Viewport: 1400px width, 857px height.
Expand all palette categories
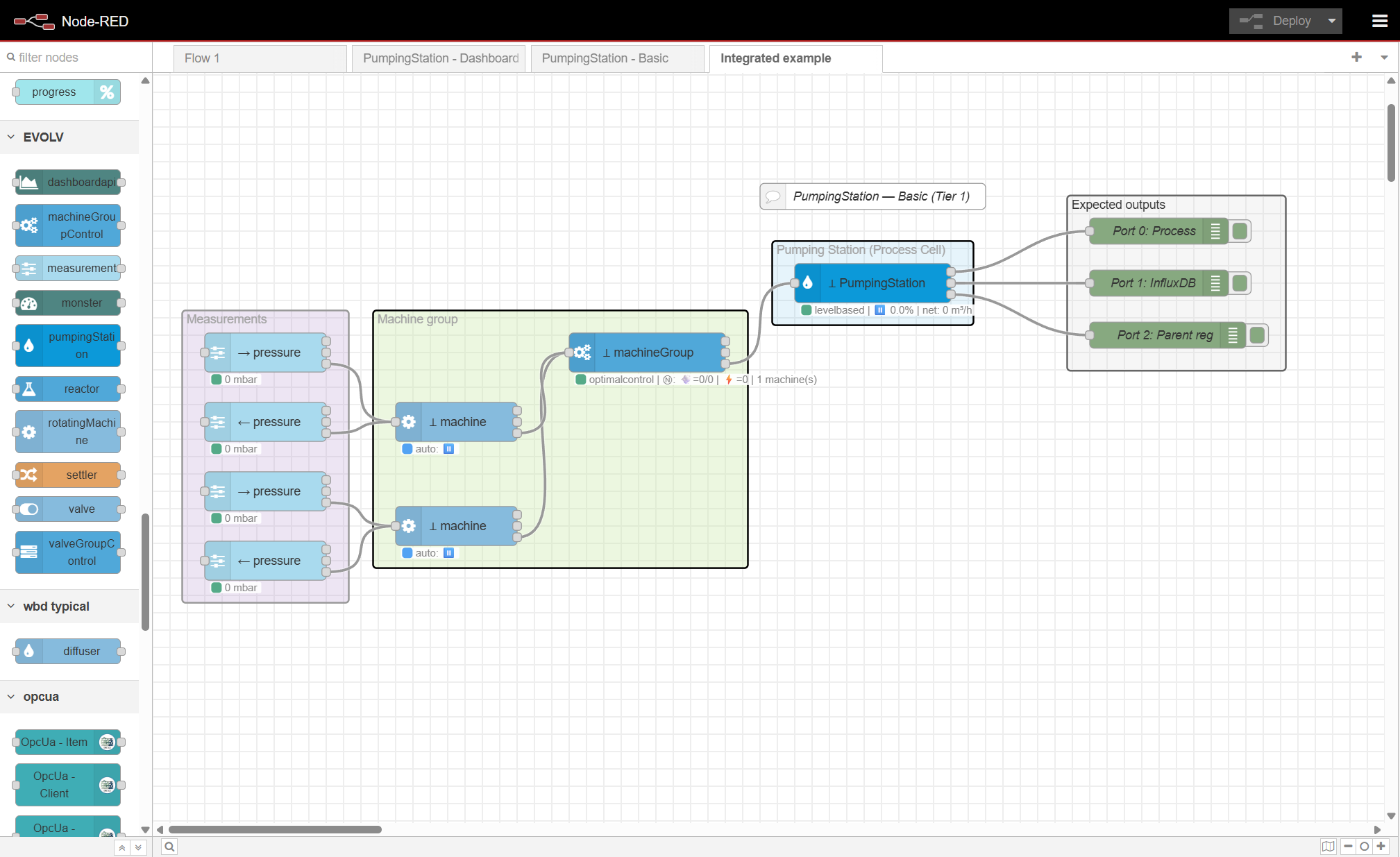click(138, 847)
